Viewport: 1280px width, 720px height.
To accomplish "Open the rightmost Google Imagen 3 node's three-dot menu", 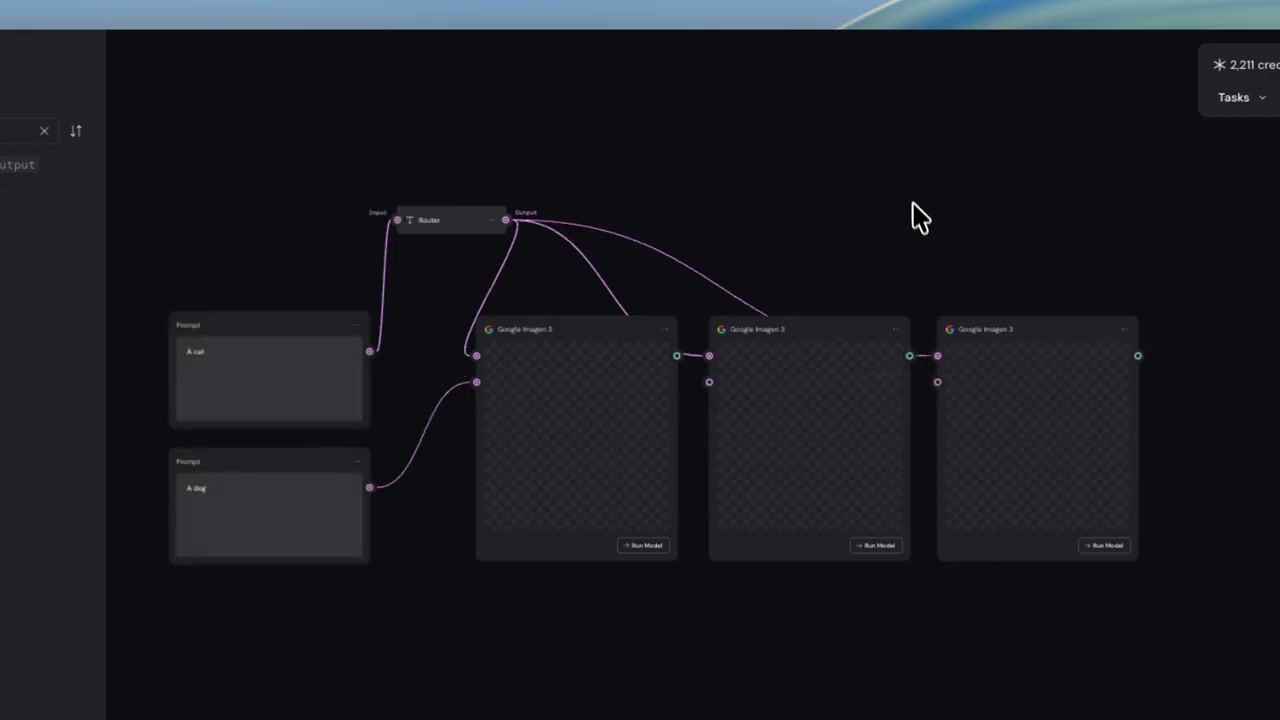I will coord(1124,329).
